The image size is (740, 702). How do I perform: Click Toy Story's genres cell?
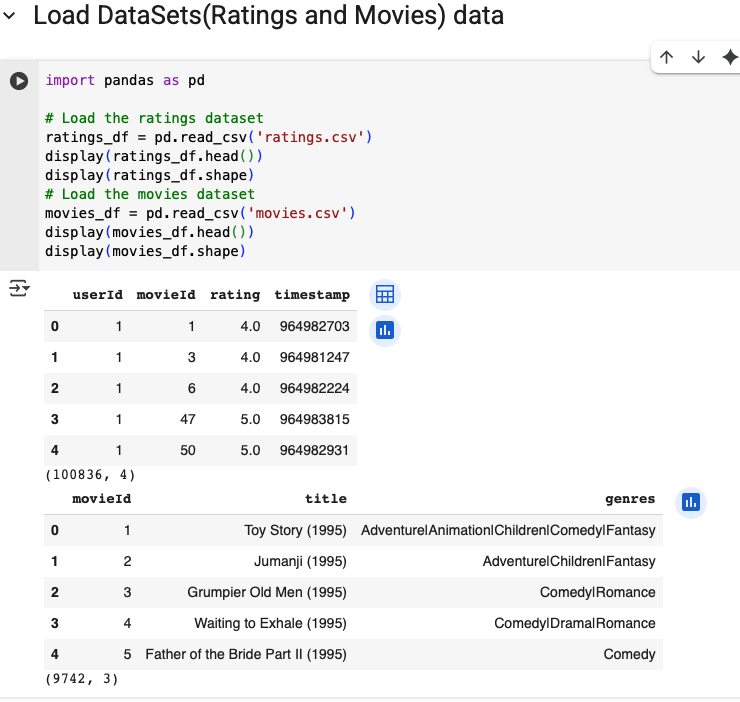coord(508,530)
